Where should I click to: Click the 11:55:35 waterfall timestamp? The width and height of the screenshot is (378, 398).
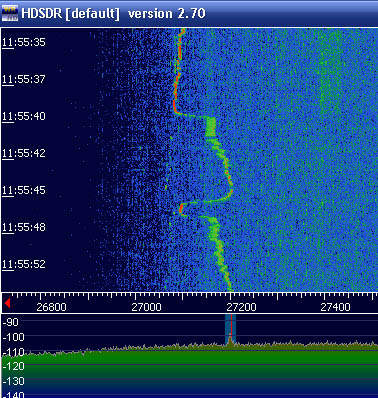point(24,42)
